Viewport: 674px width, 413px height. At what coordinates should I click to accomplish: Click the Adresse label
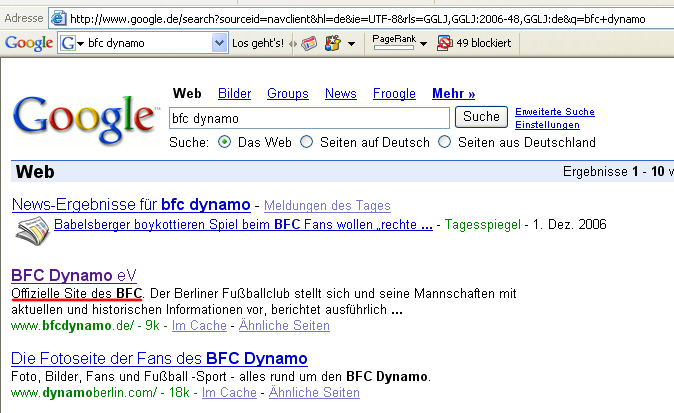tap(24, 18)
